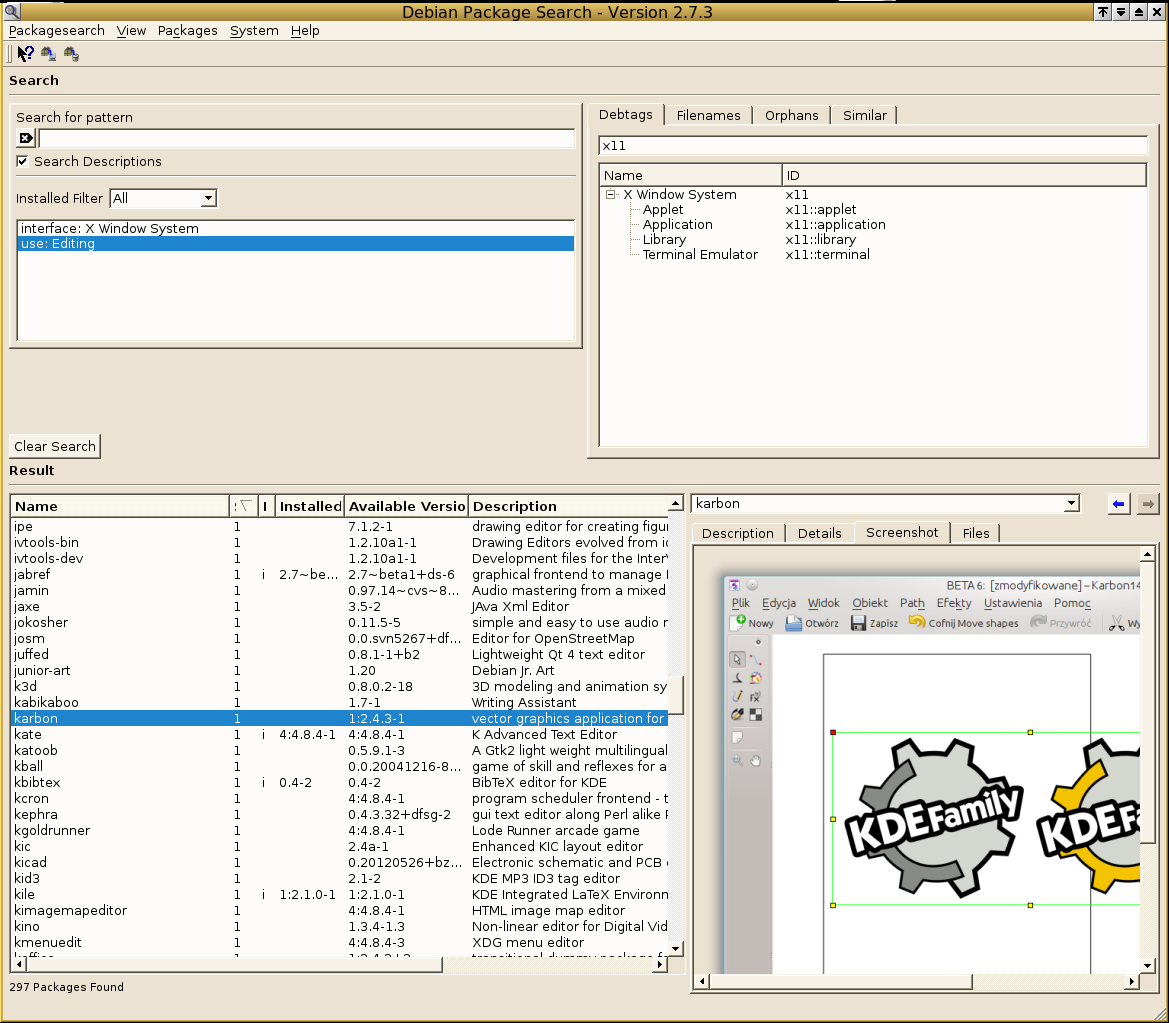Click the window shade title bar button
Image resolution: width=1169 pixels, height=1023 pixels.
point(1102,11)
